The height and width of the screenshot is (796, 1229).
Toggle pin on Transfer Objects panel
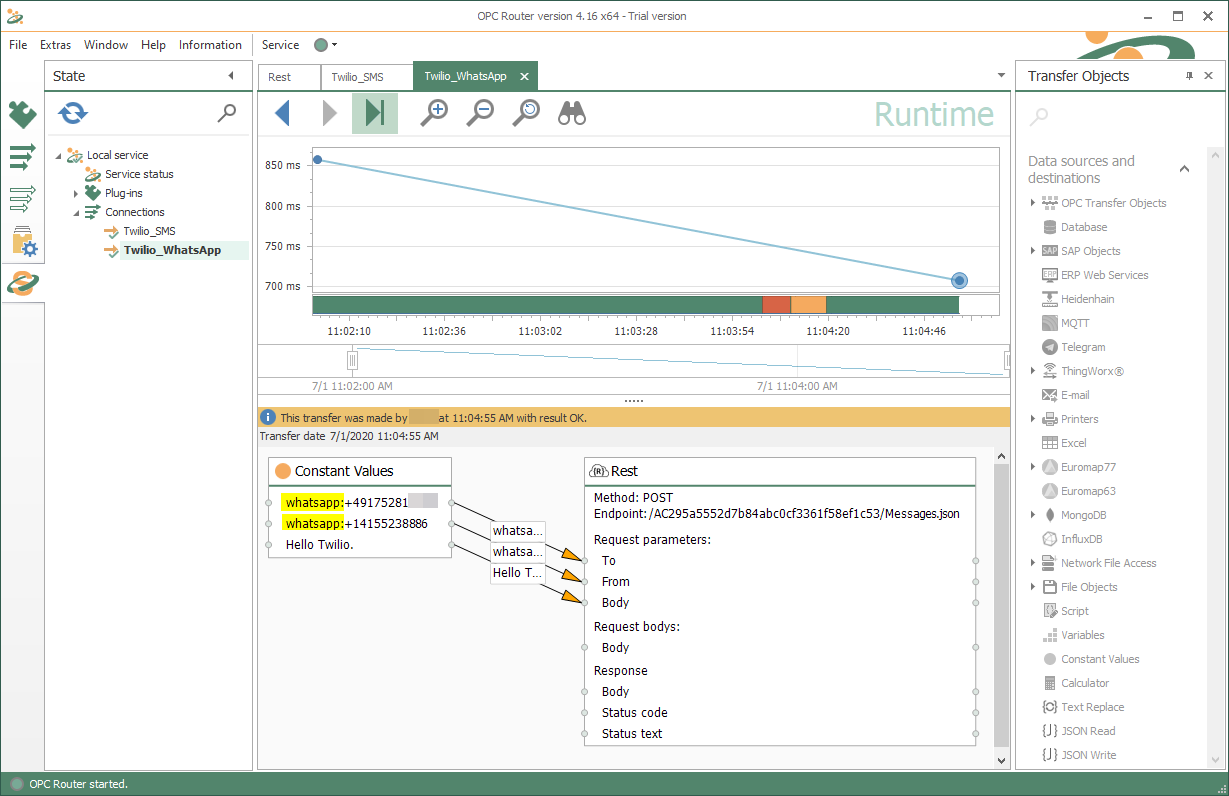click(1189, 76)
